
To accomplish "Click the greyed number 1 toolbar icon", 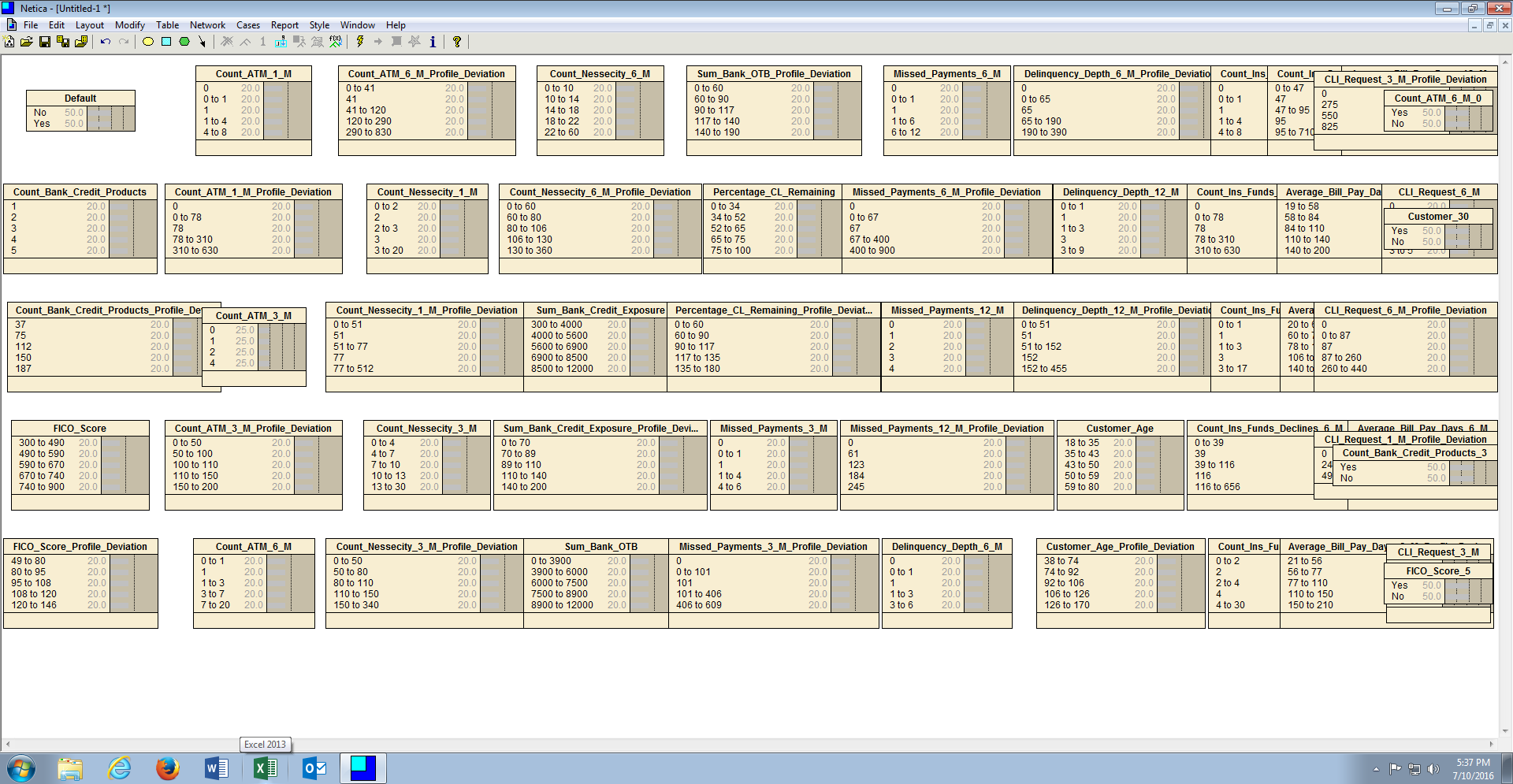I will [263, 42].
